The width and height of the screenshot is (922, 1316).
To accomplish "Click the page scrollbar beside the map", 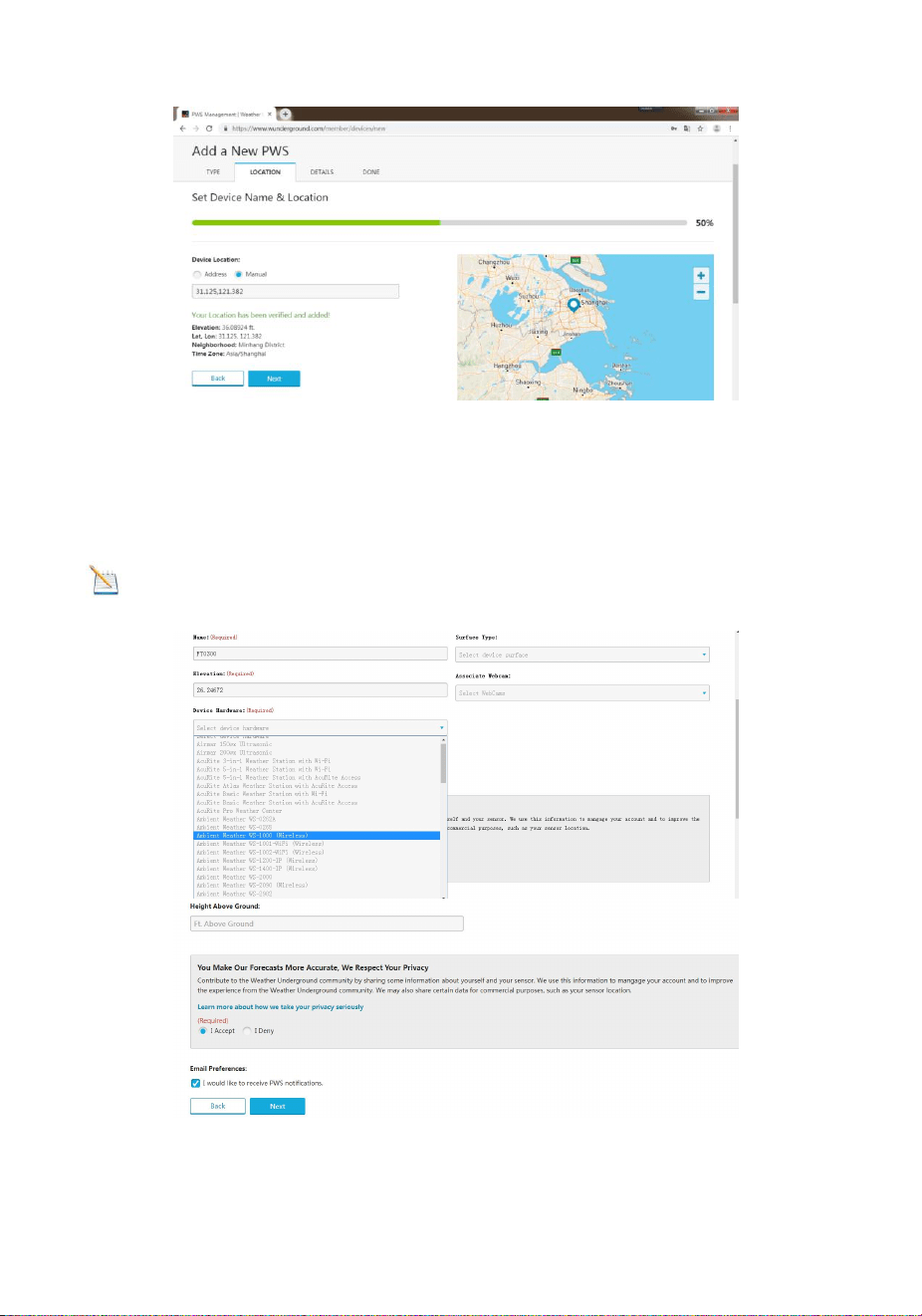I will (x=735, y=234).
